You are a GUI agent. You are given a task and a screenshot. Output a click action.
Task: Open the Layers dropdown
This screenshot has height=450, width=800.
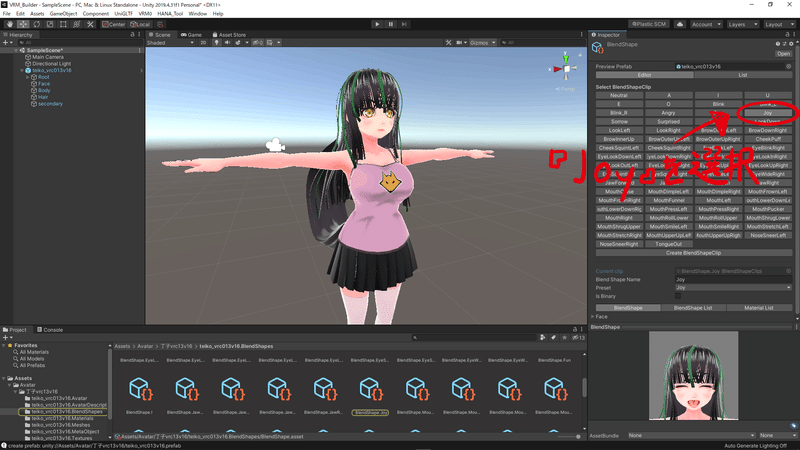pos(742,24)
